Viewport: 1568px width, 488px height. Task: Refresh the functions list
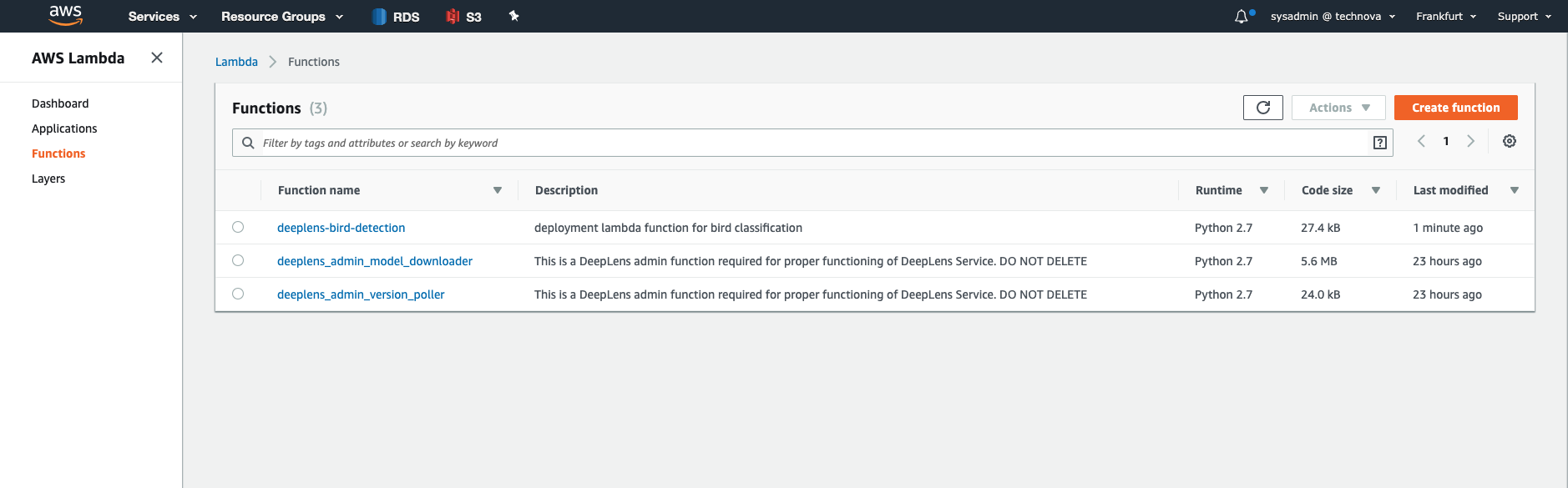[1262, 108]
